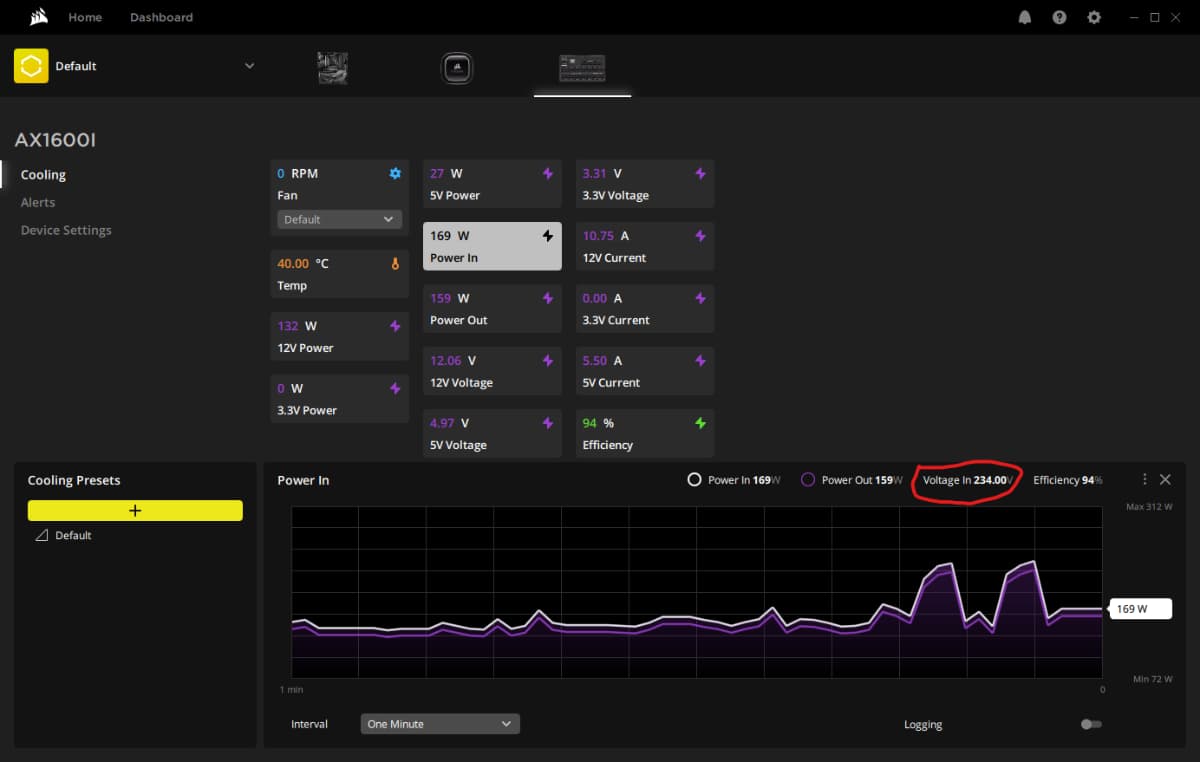
Task: Select the 12V Voltage sensor tile
Action: click(x=492, y=371)
